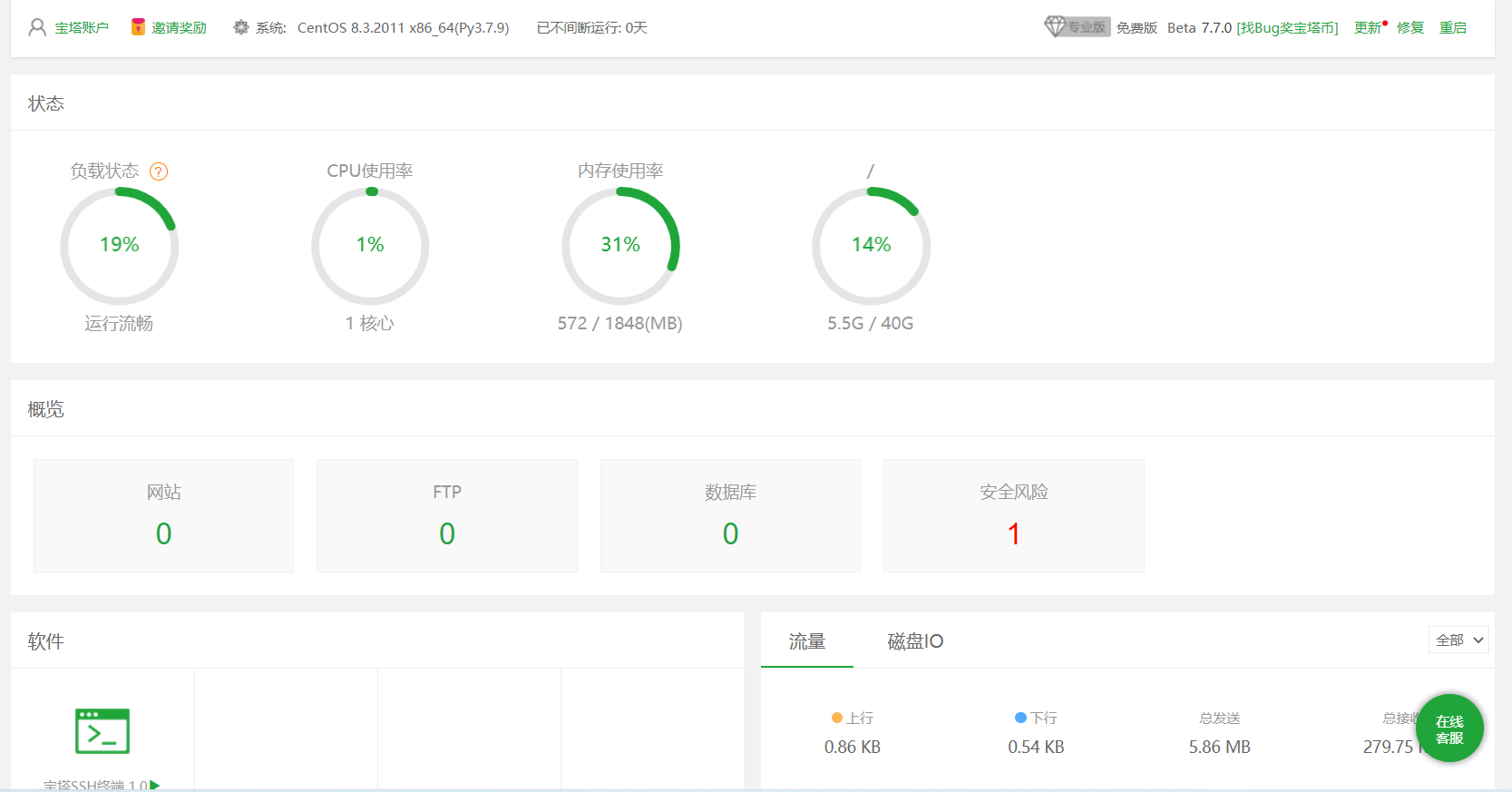Click the 宝塔账户 link
The width and height of the screenshot is (1512, 792).
tap(82, 27)
